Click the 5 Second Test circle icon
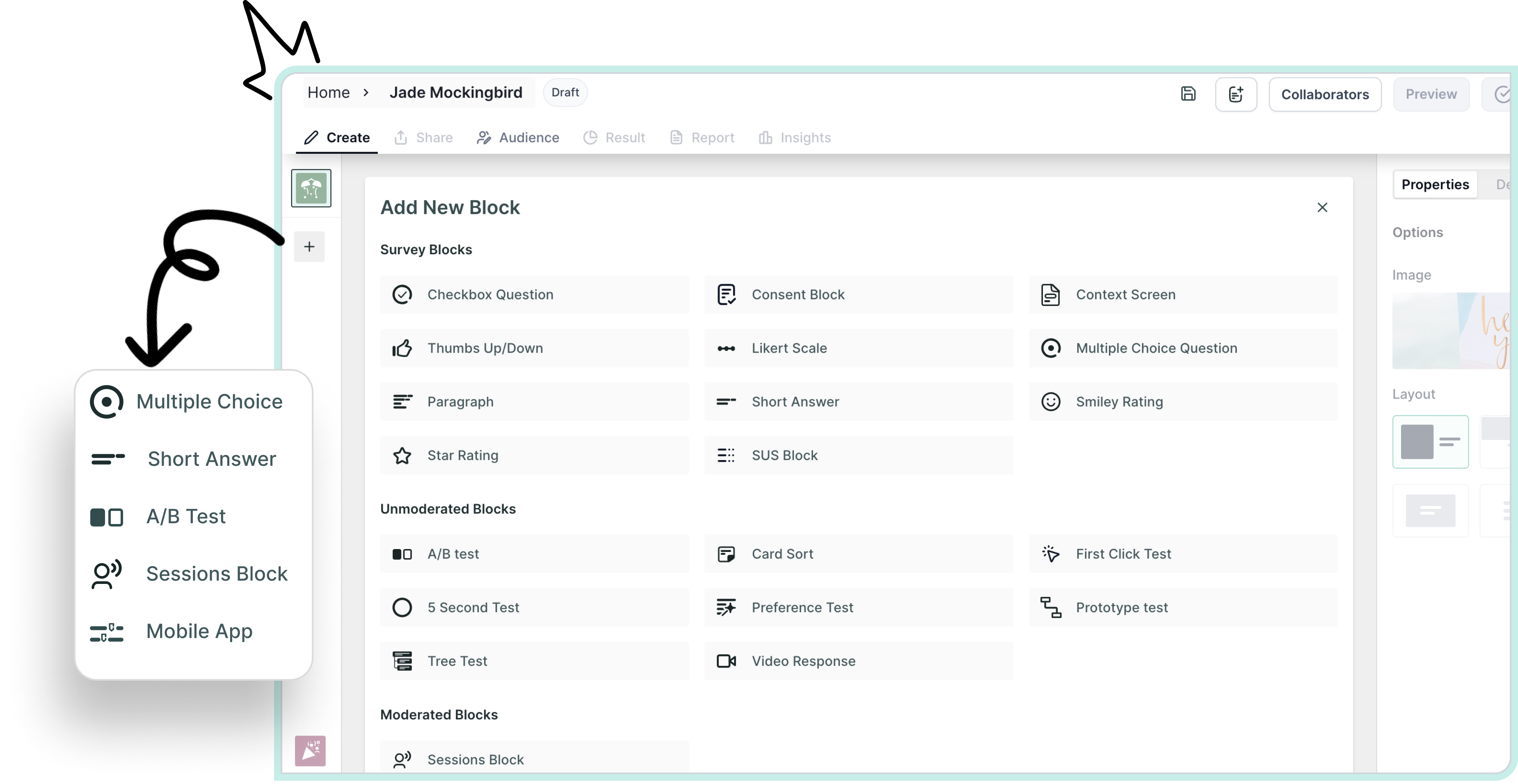 (x=402, y=608)
